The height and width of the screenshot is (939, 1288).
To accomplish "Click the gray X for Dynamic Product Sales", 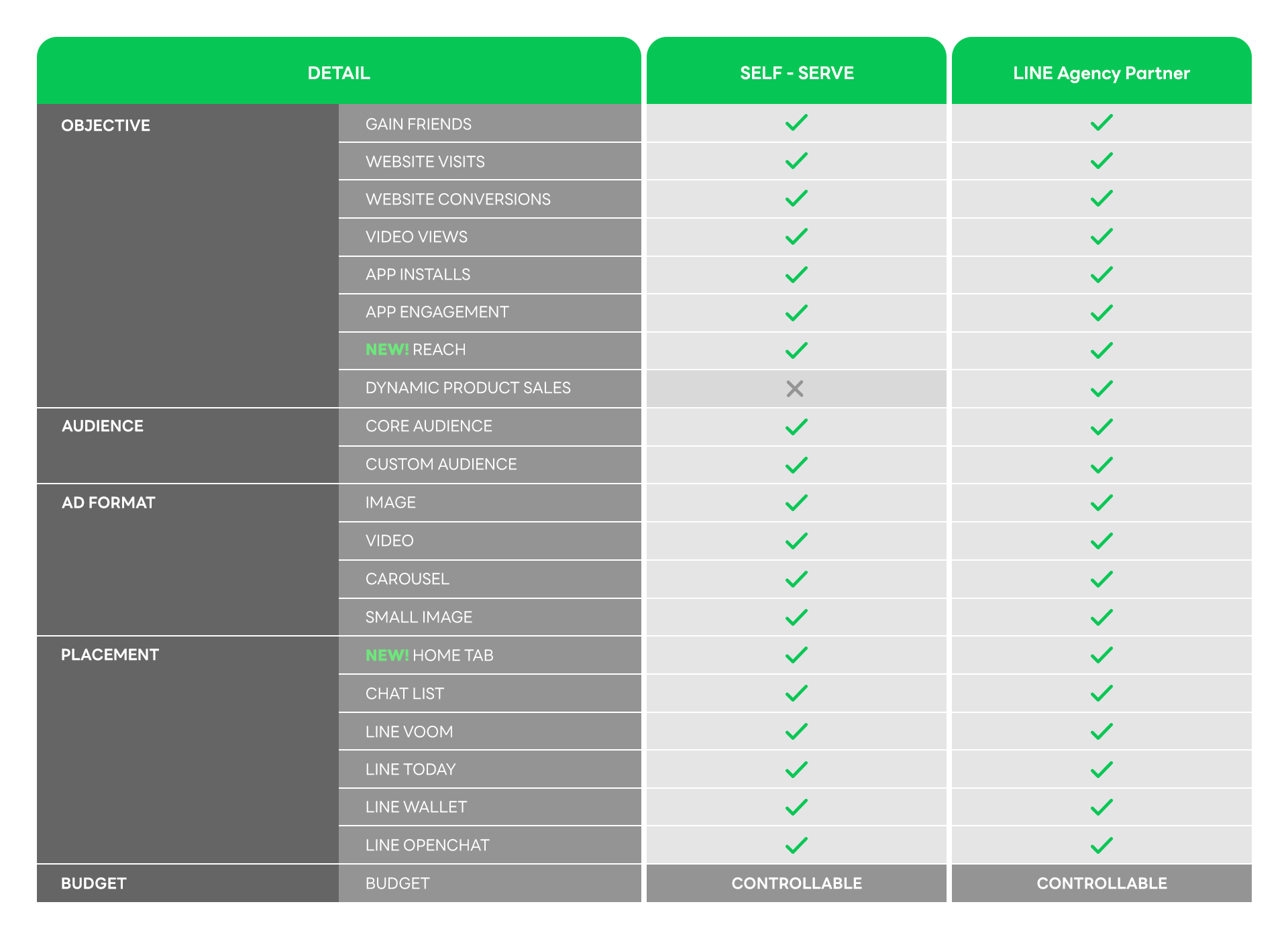I will (795, 388).
